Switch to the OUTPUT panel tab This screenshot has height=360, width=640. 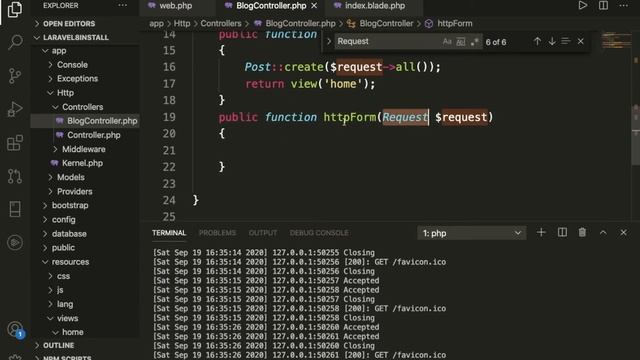point(263,233)
